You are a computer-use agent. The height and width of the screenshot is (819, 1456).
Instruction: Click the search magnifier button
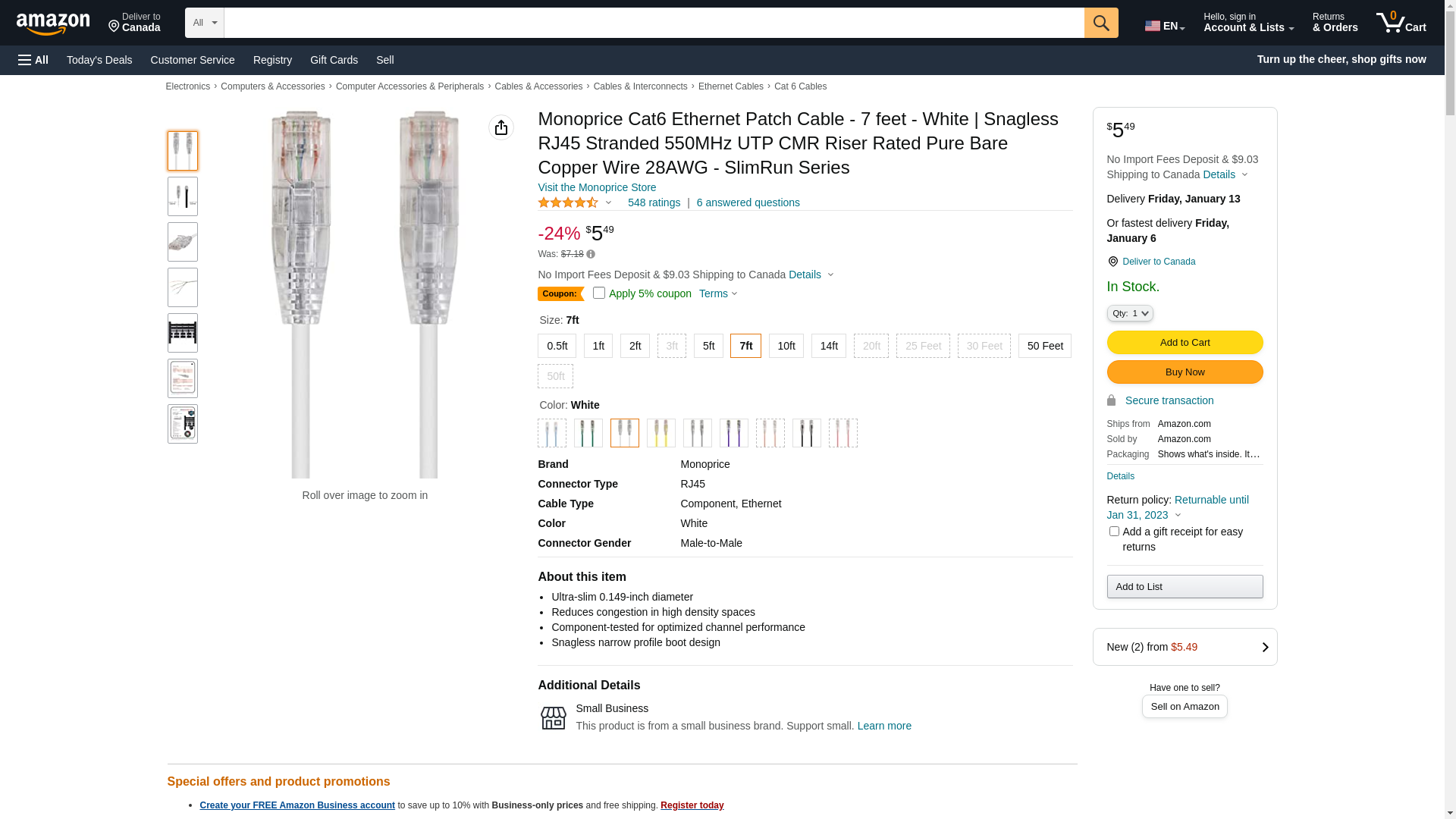[1100, 23]
